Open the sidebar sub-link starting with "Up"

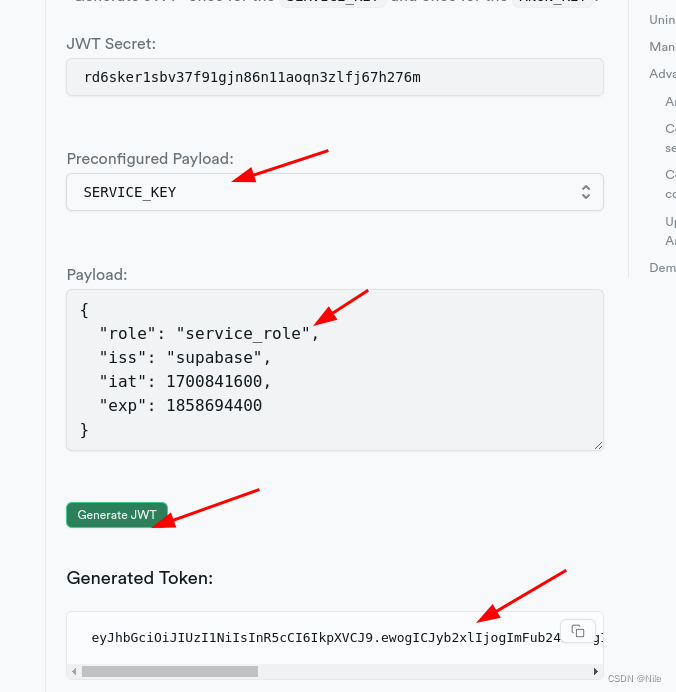[x=670, y=231]
